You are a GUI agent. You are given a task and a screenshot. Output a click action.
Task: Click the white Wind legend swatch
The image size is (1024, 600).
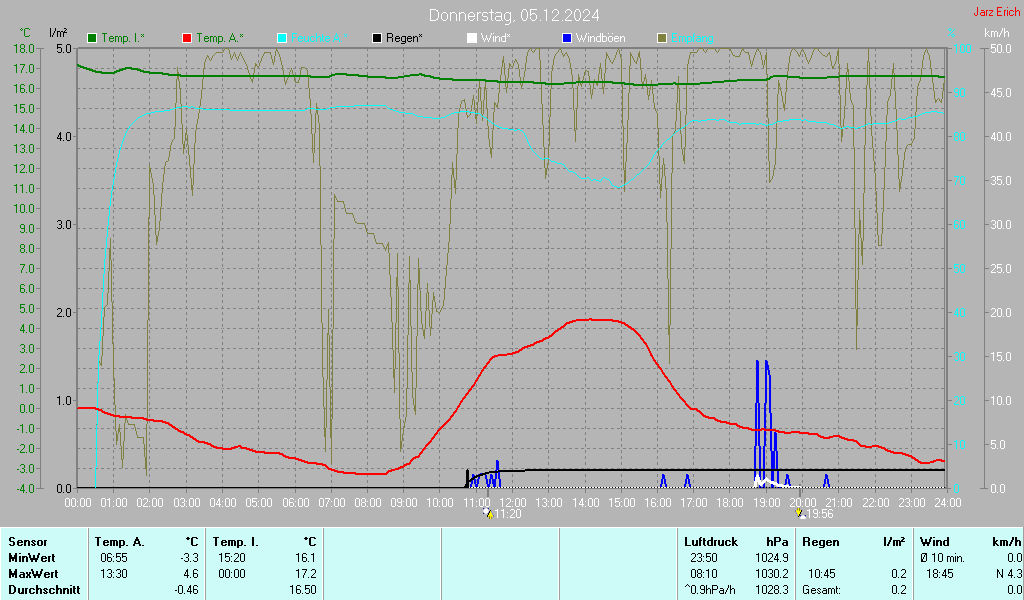(472, 39)
